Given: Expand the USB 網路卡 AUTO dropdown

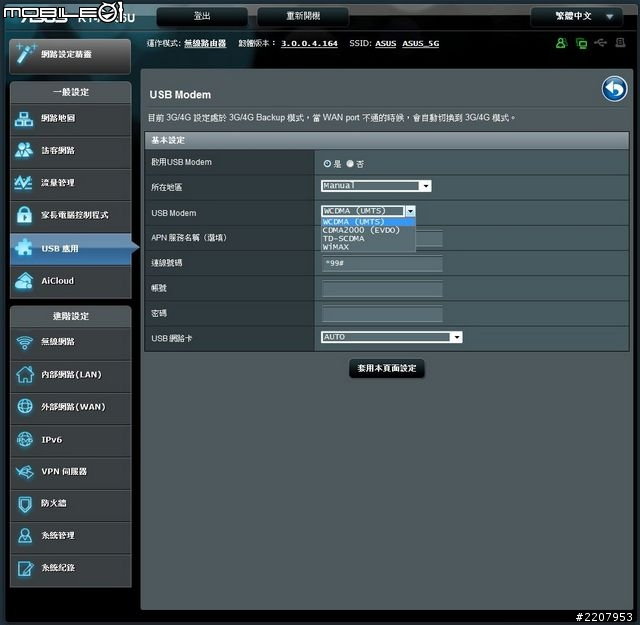Looking at the screenshot, I should pos(392,337).
